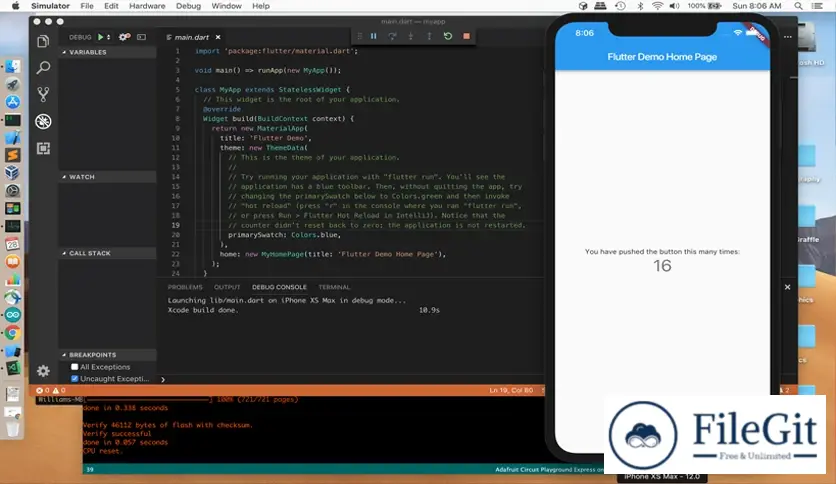Disable the Uncaught Exceptions breakpoint checkbox

coord(75,378)
